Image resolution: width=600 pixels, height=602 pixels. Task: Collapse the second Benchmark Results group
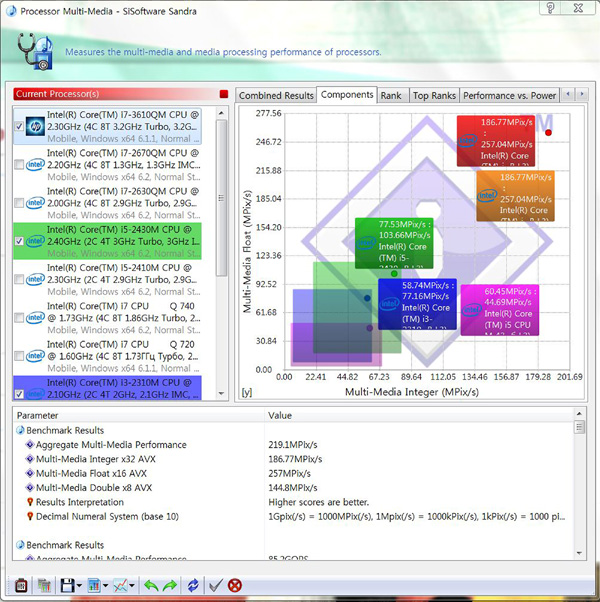click(21, 545)
